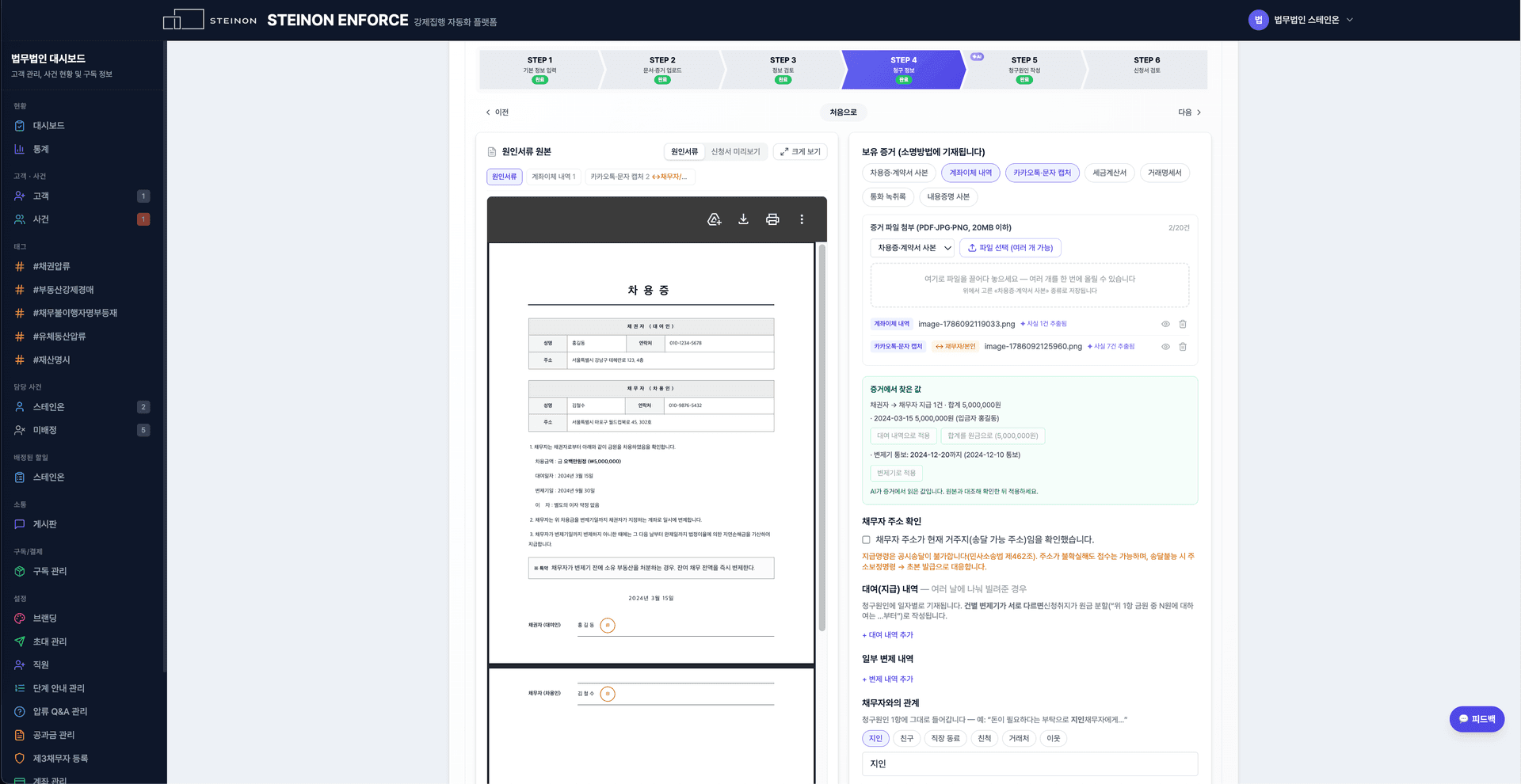Check the 채무자 주소 확인 checkbox
This screenshot has width=1521, height=784.
pyautogui.click(x=866, y=540)
